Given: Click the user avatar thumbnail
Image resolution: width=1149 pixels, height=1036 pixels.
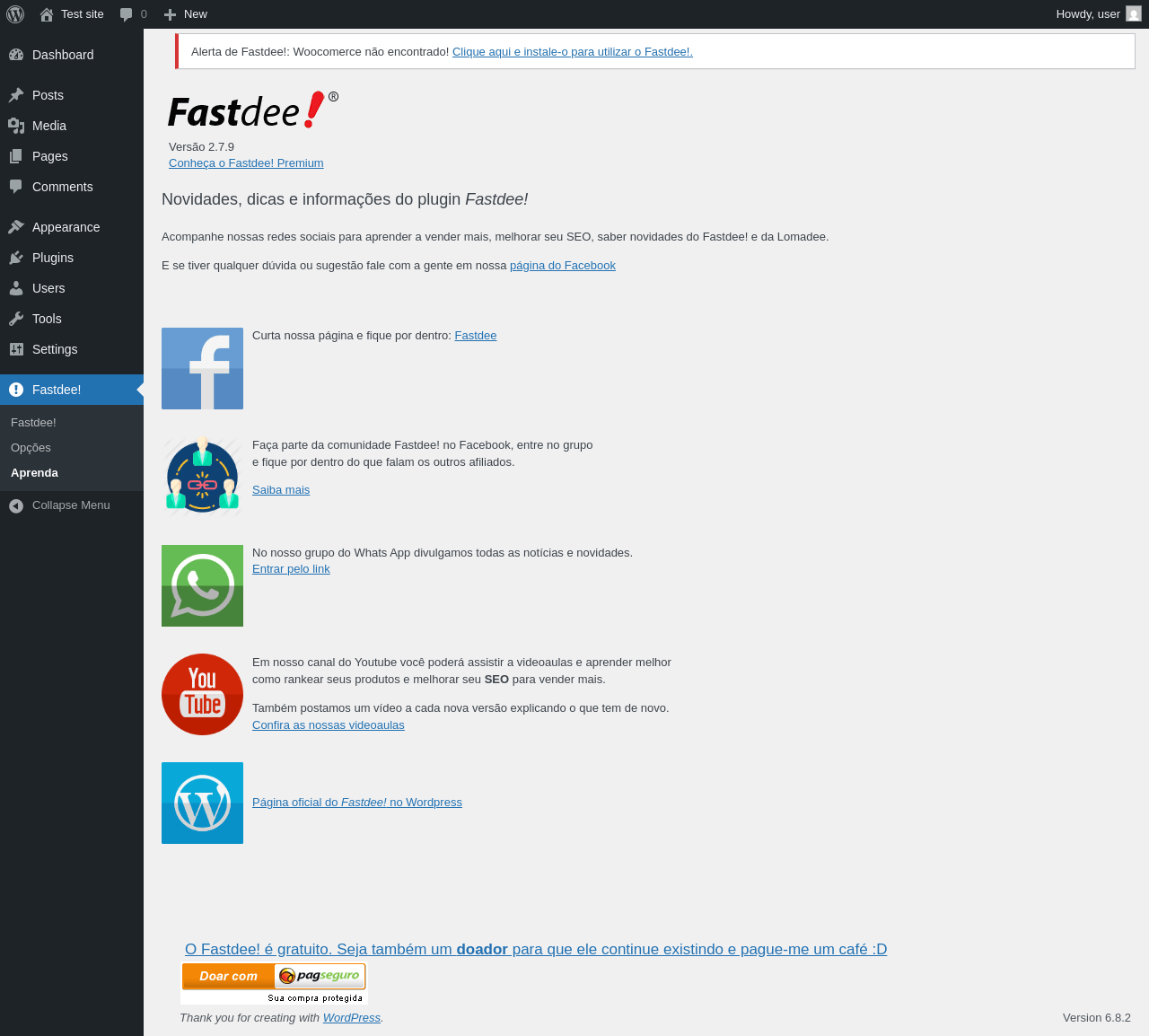Looking at the screenshot, I should pos(1134,14).
